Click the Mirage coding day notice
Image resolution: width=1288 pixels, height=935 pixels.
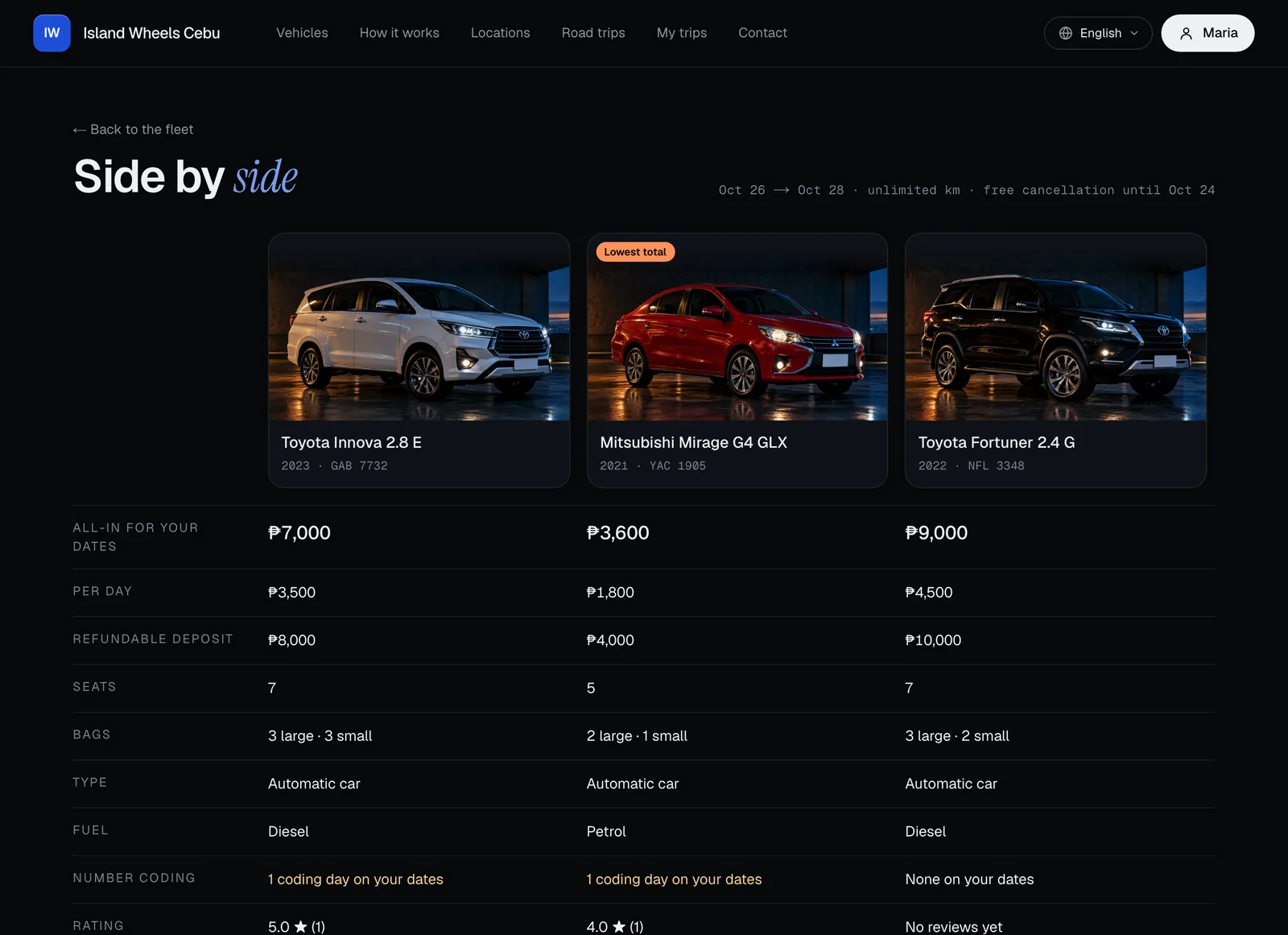point(674,879)
